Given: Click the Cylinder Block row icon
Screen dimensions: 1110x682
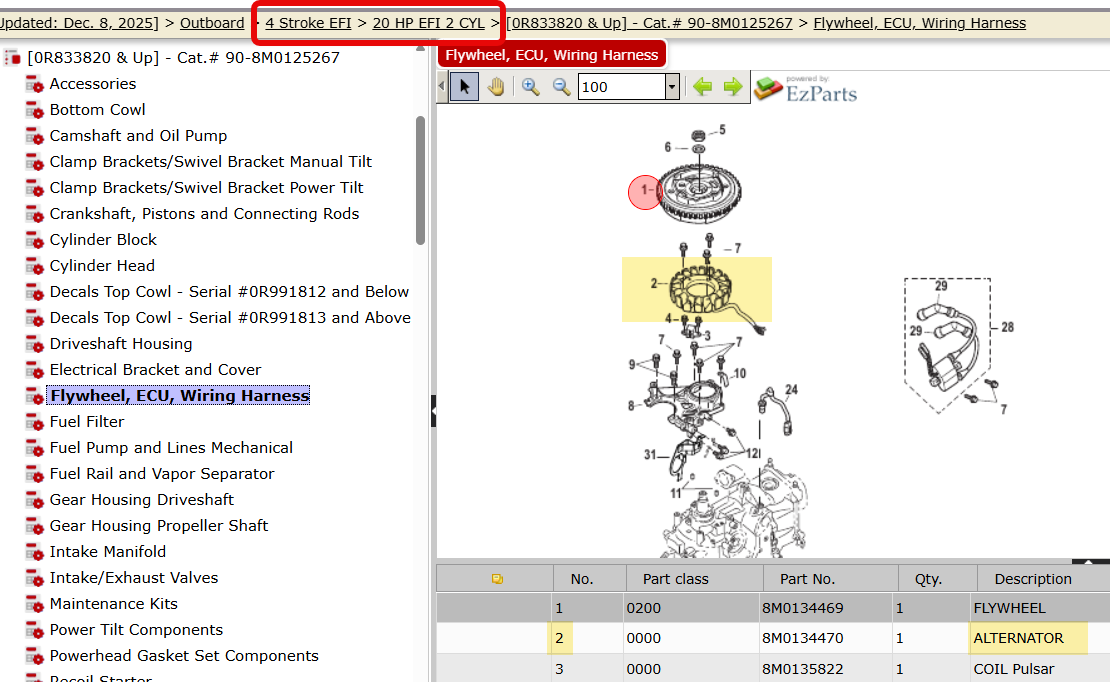Looking at the screenshot, I should pos(34,240).
